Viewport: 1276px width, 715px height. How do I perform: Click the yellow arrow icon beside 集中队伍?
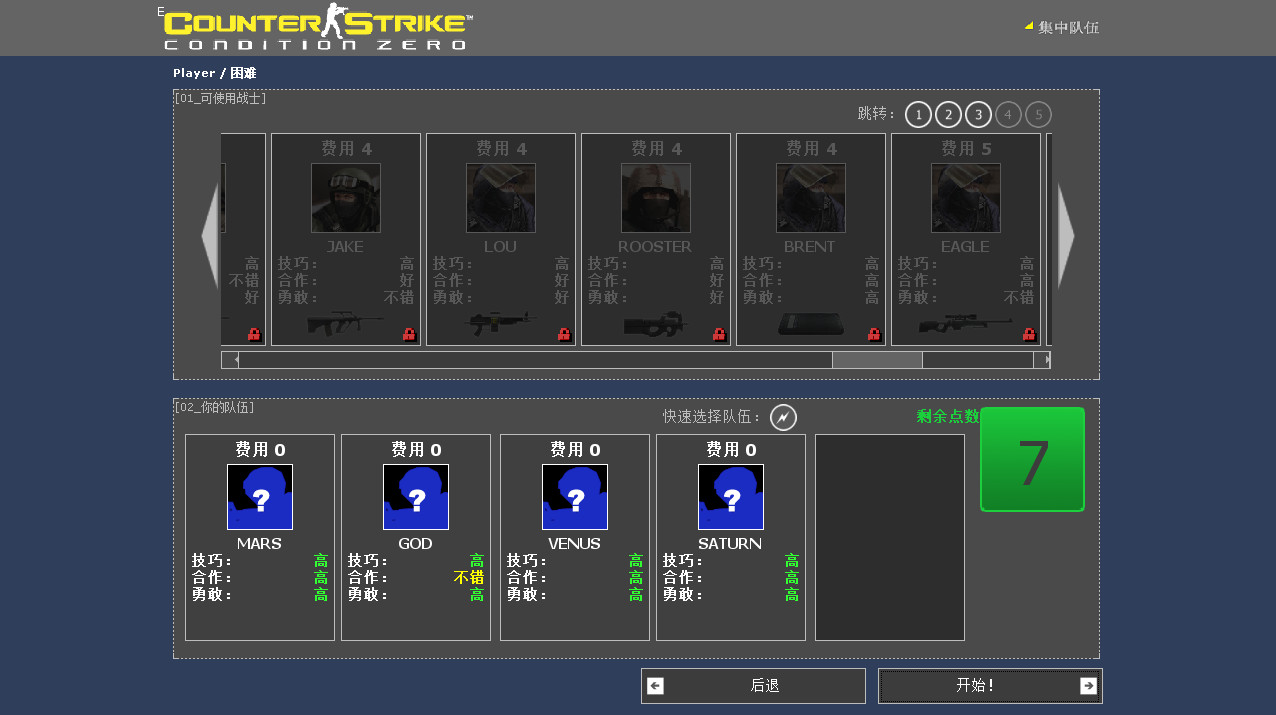point(1029,27)
